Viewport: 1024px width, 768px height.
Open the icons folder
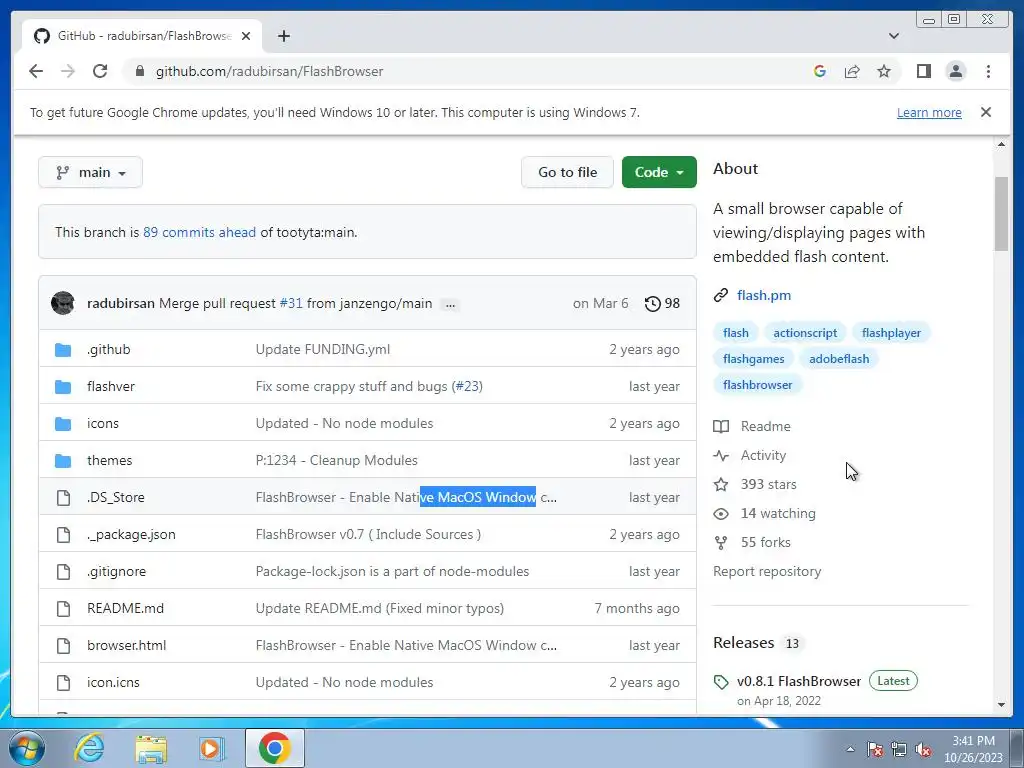(x=103, y=423)
